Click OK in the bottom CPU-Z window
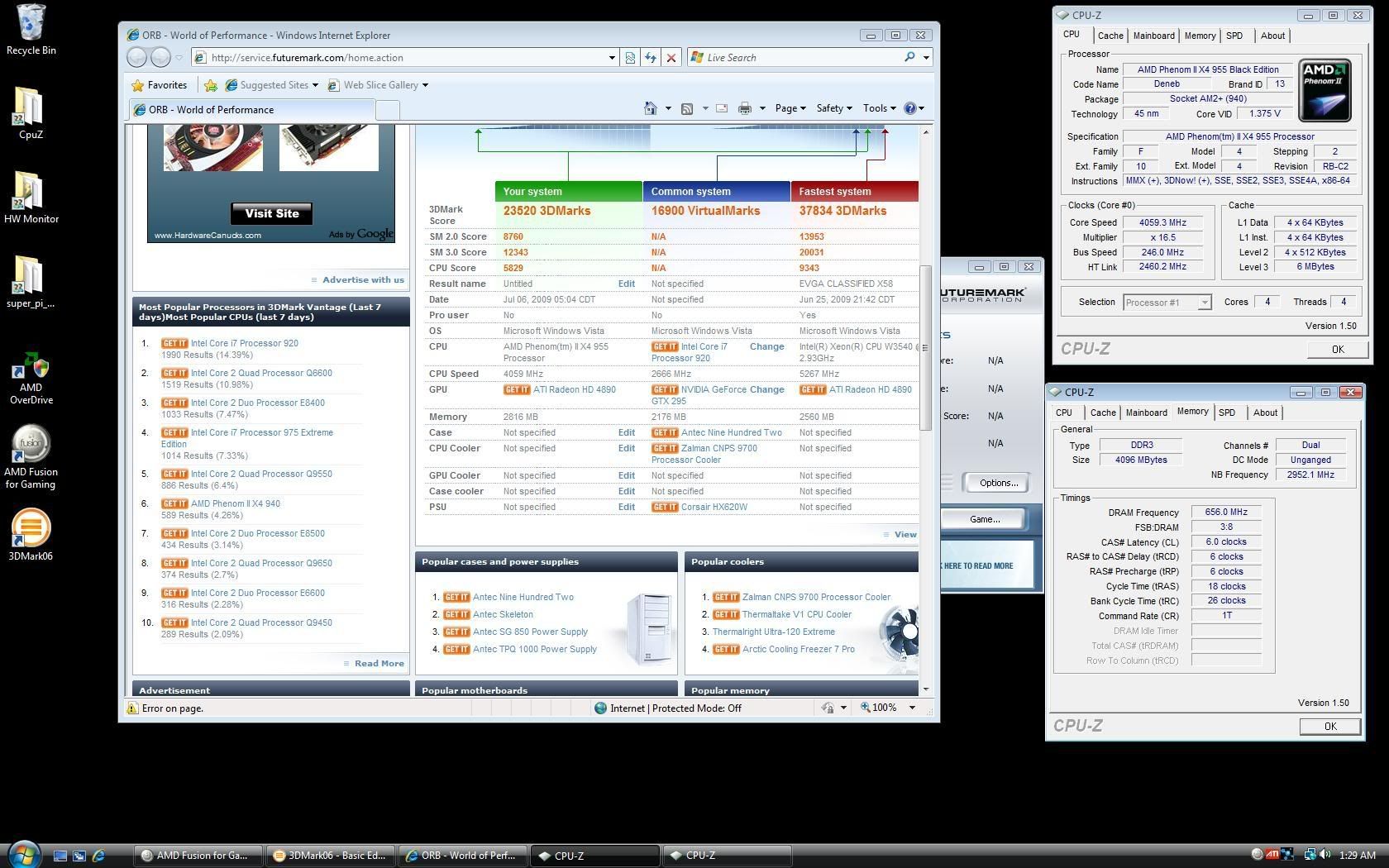The height and width of the screenshot is (868, 1389). (x=1329, y=726)
